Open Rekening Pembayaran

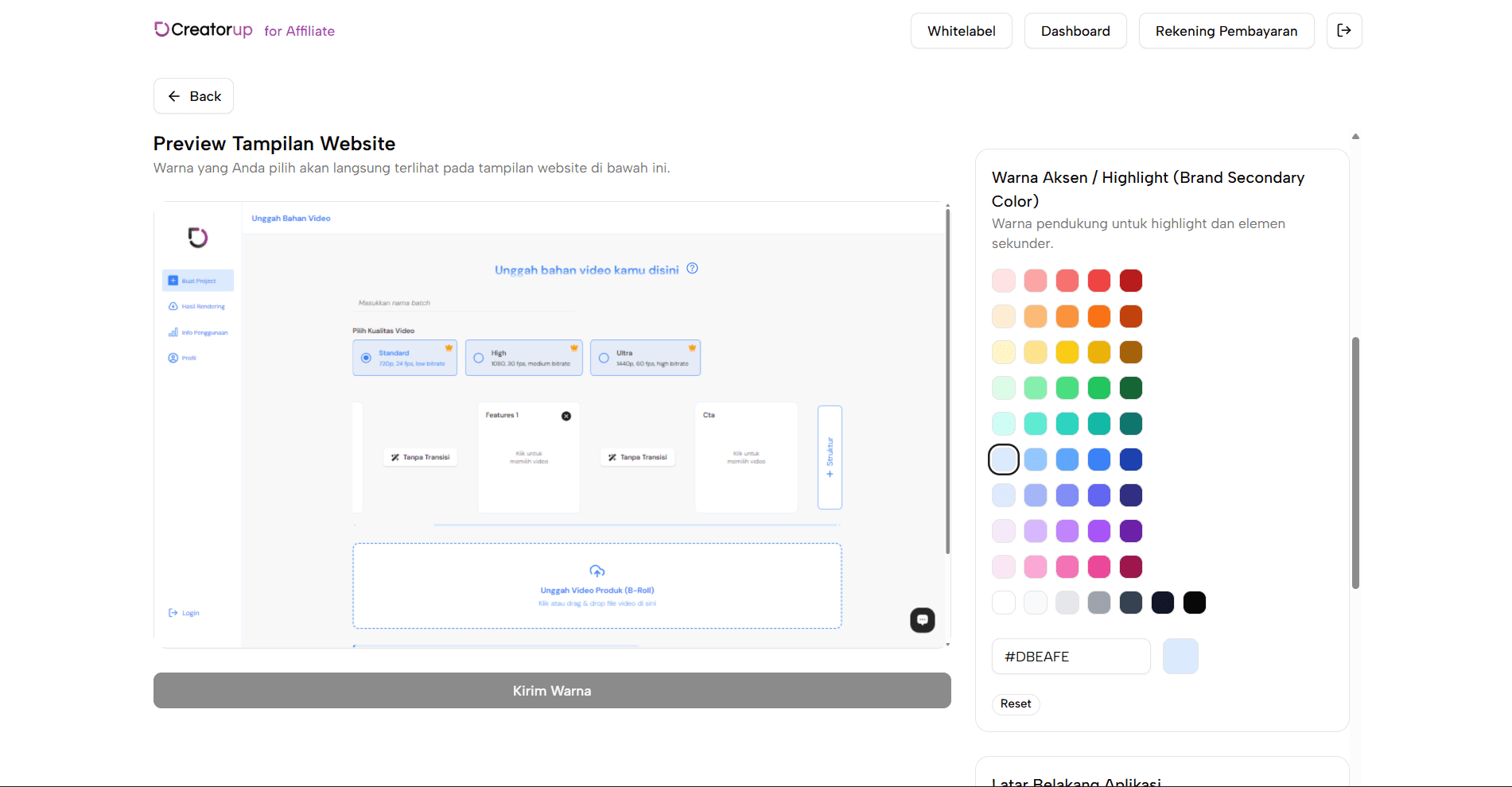tap(1226, 30)
